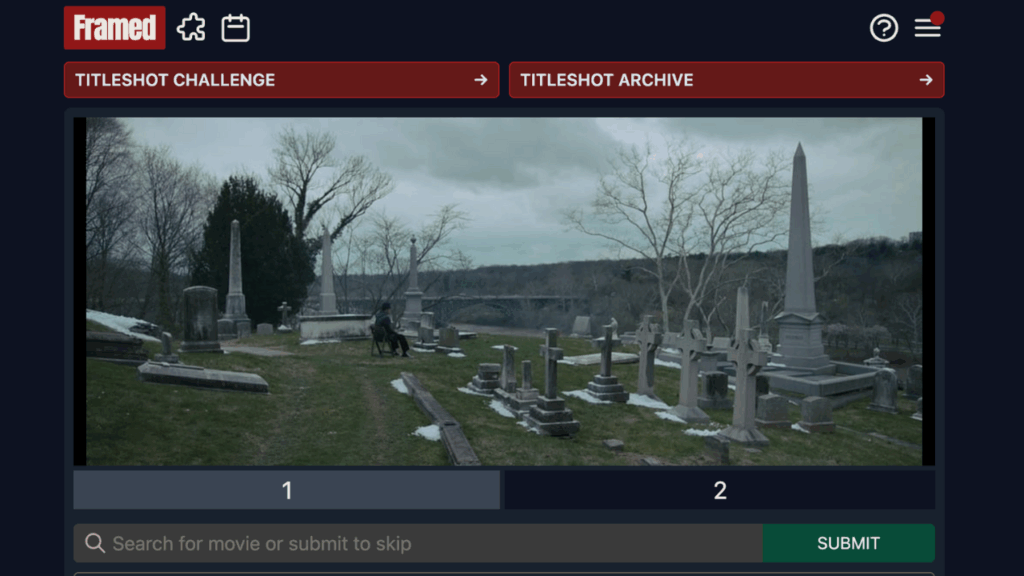
Task: Click the arrow on Titleshot Archive
Action: [926, 80]
